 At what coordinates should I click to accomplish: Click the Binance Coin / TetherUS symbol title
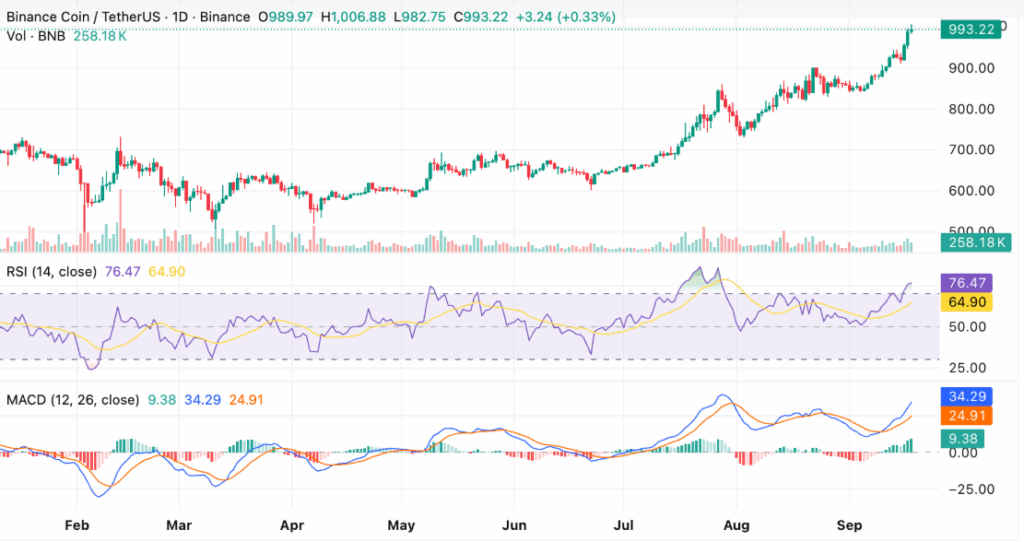coord(83,17)
